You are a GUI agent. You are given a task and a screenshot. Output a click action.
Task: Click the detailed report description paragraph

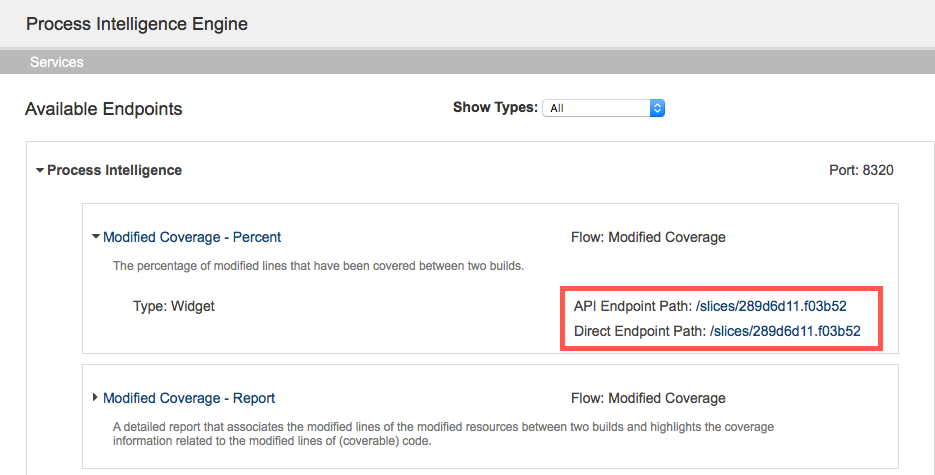(443, 434)
